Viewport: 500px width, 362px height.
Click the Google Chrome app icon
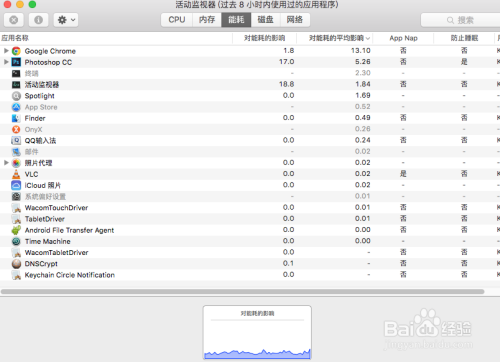[x=16, y=51]
